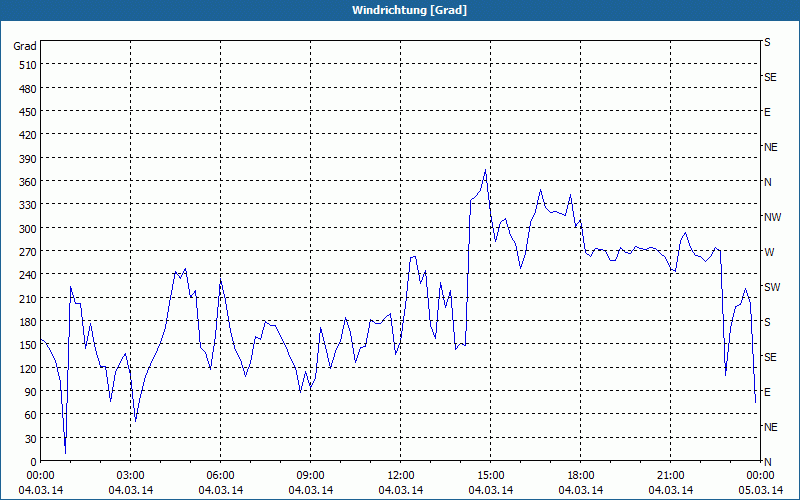Click the N compass label at 0

[x=768, y=462]
